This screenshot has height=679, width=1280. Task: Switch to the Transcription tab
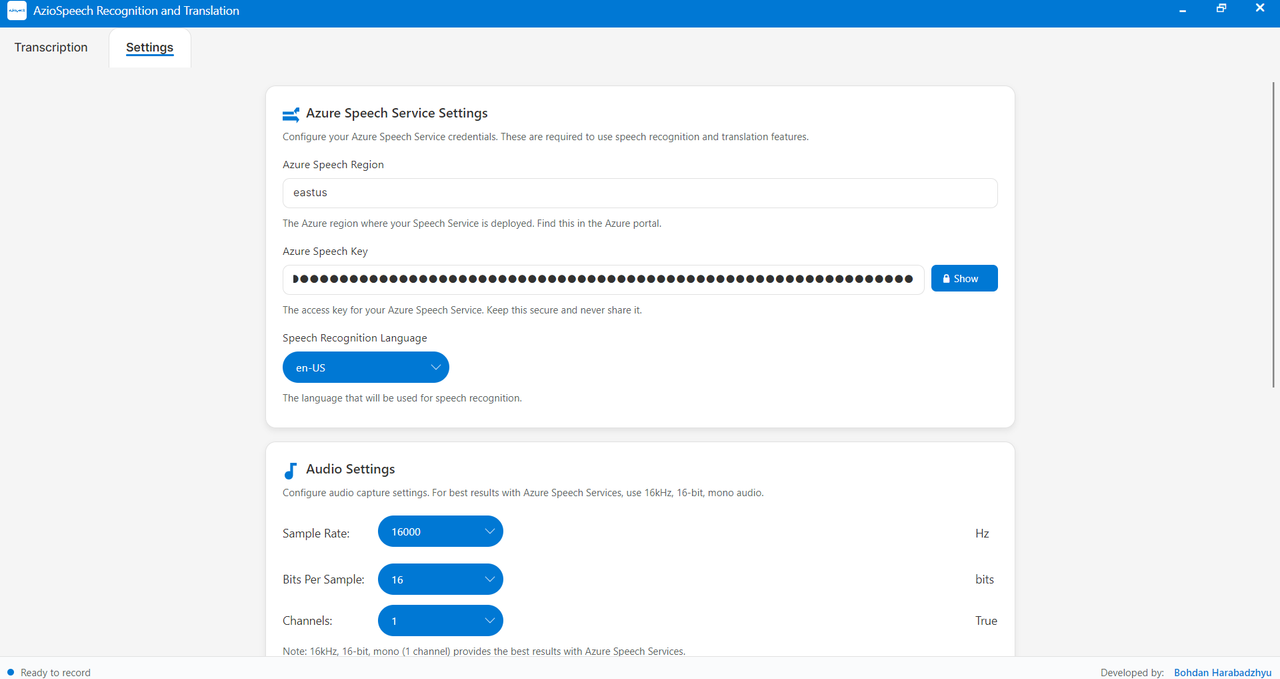pyautogui.click(x=51, y=47)
